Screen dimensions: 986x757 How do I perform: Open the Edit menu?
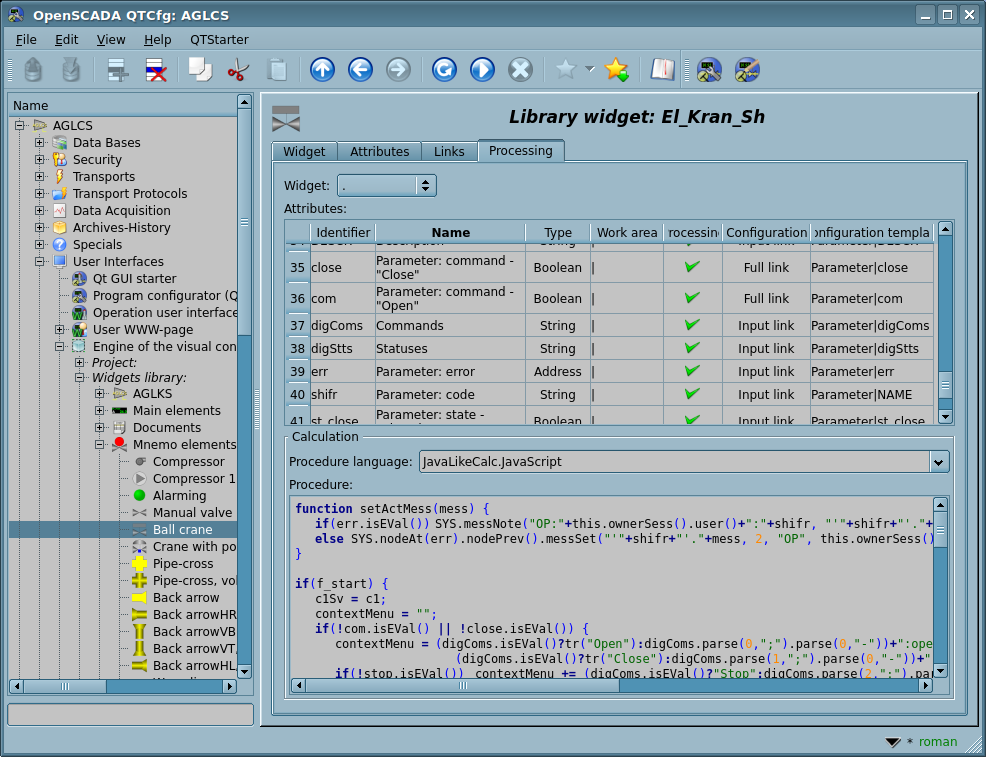(66, 39)
